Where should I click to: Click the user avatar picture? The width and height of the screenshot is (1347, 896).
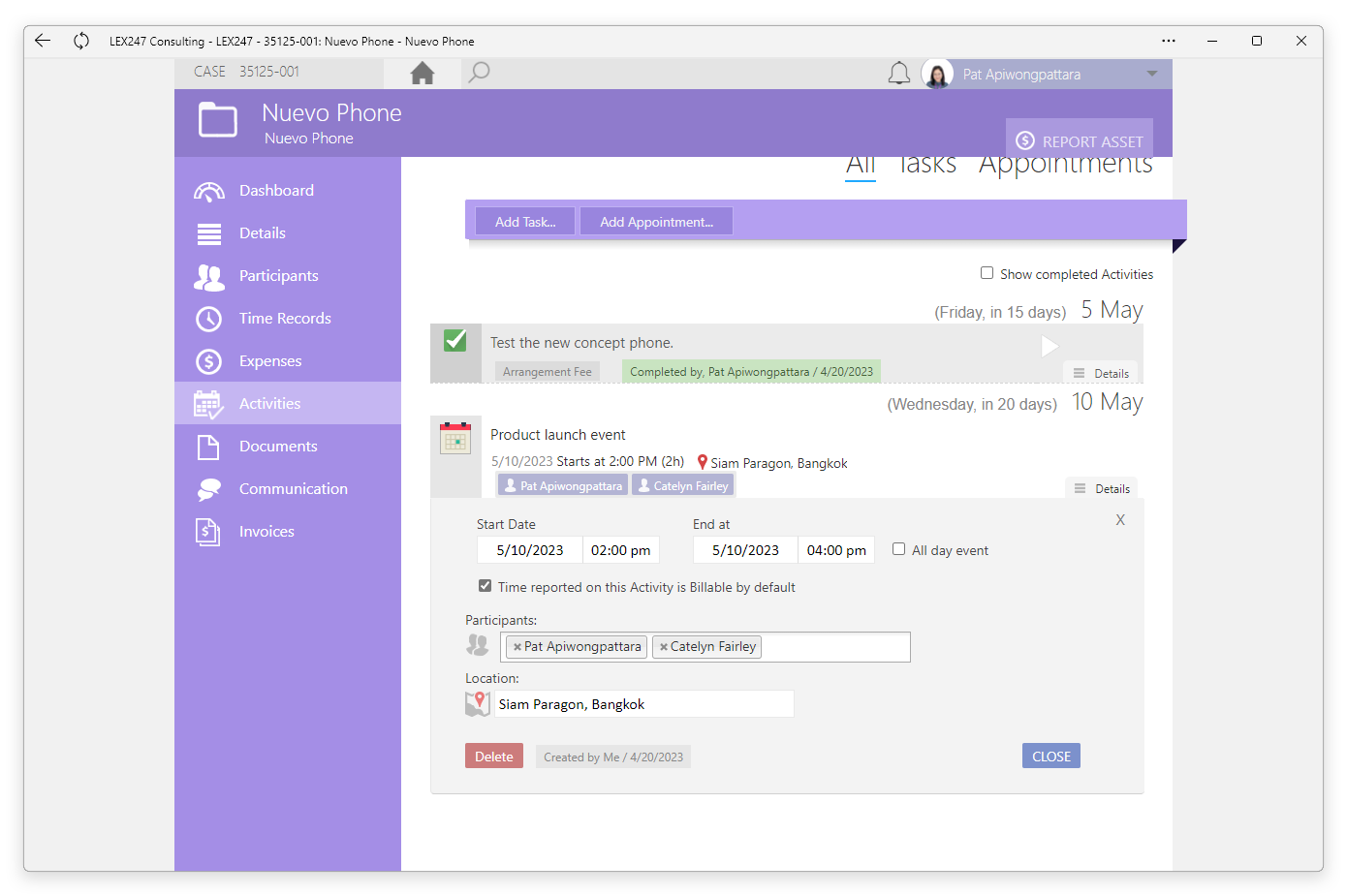[x=937, y=74]
